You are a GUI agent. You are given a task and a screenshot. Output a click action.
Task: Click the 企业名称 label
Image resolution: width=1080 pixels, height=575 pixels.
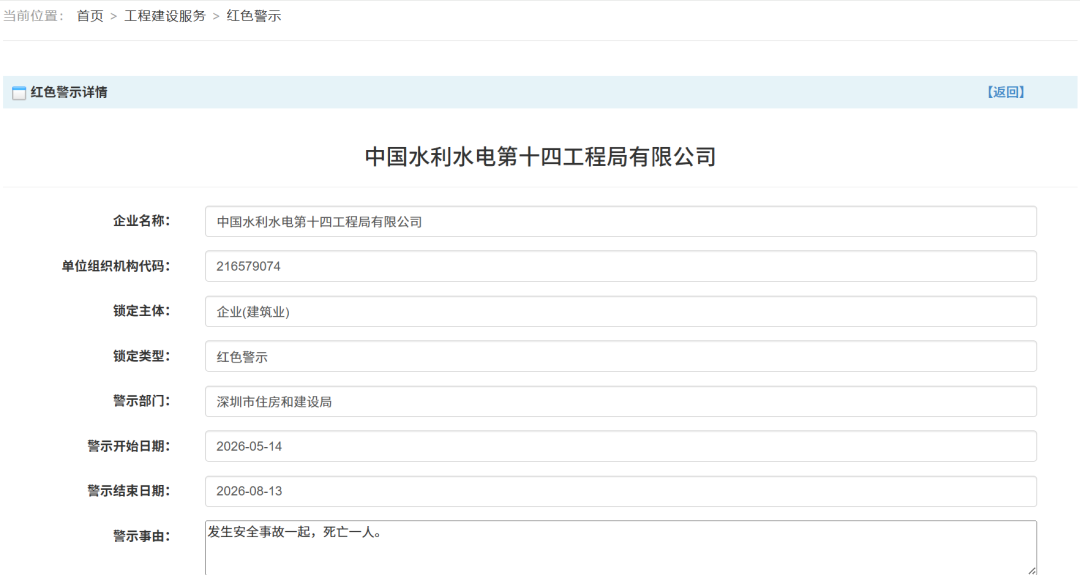pos(141,221)
